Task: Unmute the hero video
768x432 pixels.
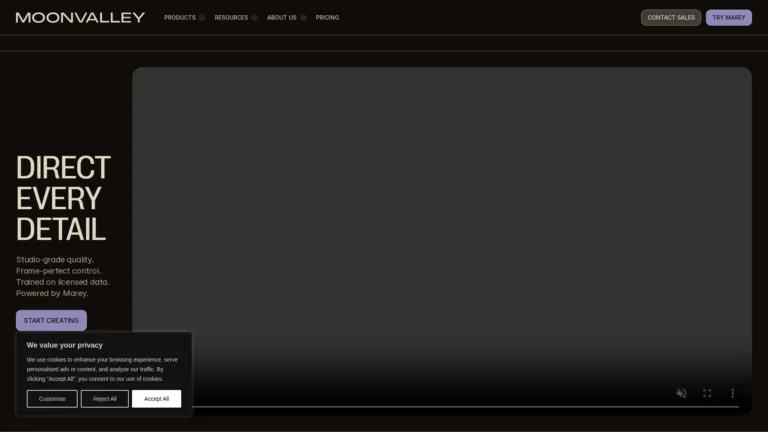Action: pos(681,393)
